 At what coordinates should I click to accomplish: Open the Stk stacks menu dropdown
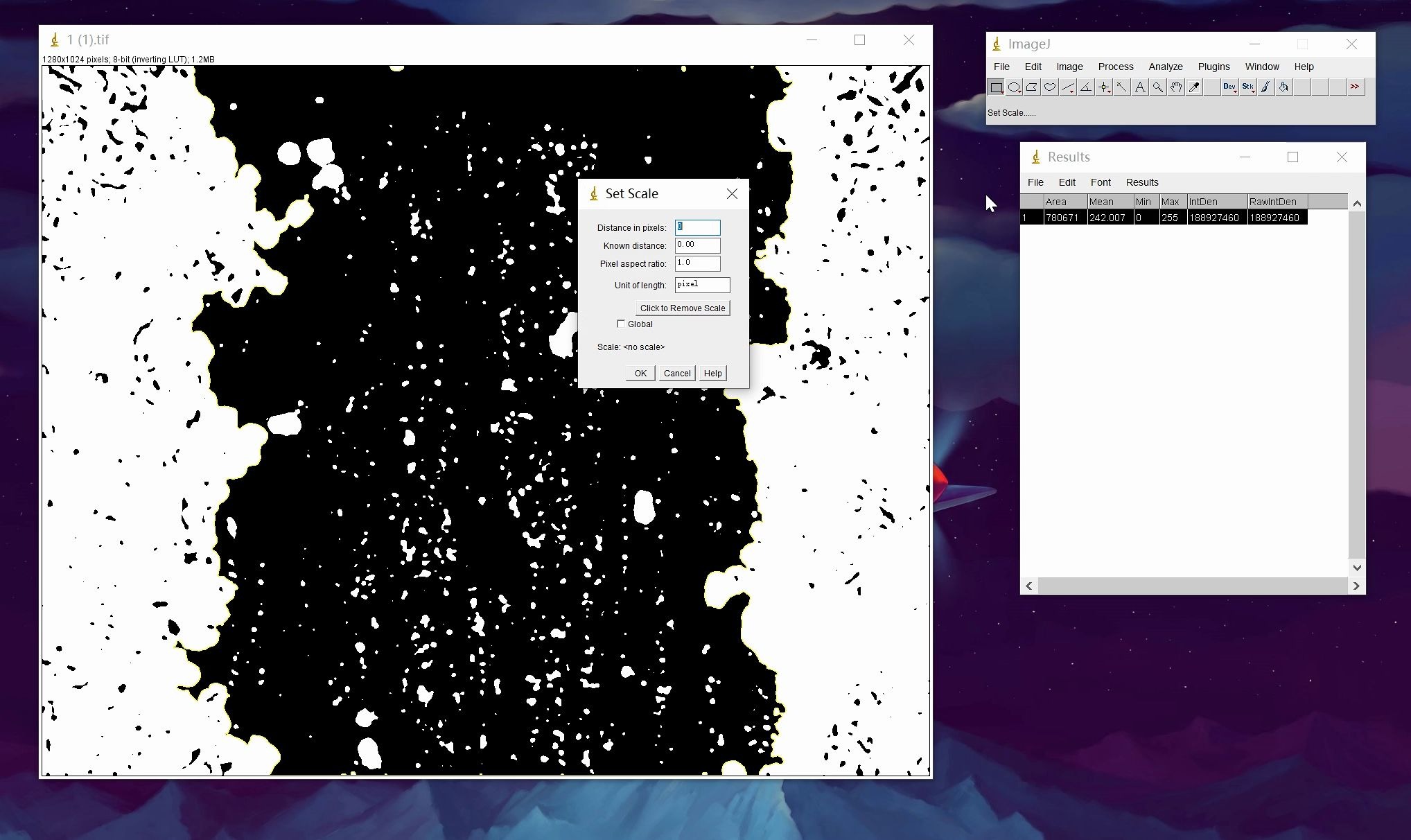(1247, 87)
